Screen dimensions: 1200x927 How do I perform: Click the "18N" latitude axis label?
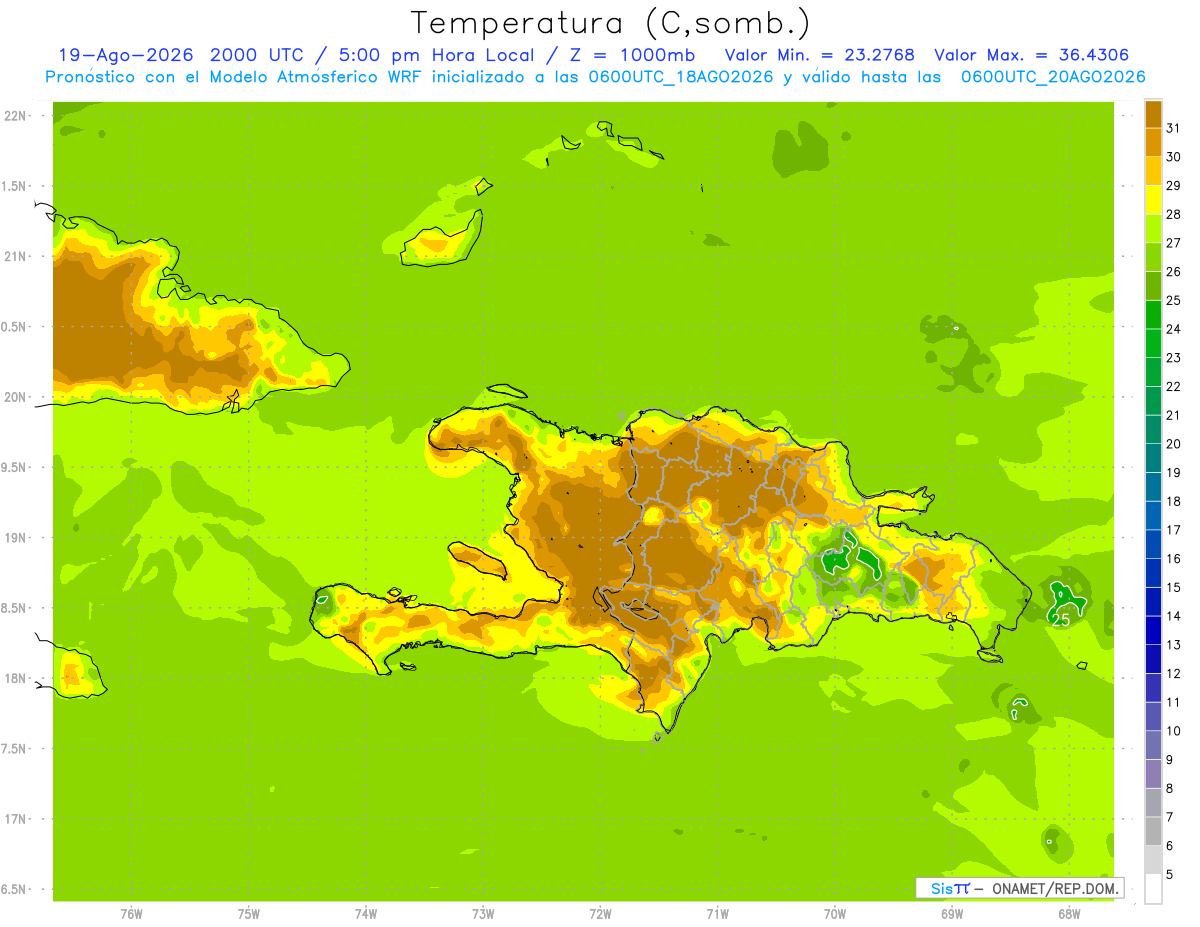click(14, 678)
